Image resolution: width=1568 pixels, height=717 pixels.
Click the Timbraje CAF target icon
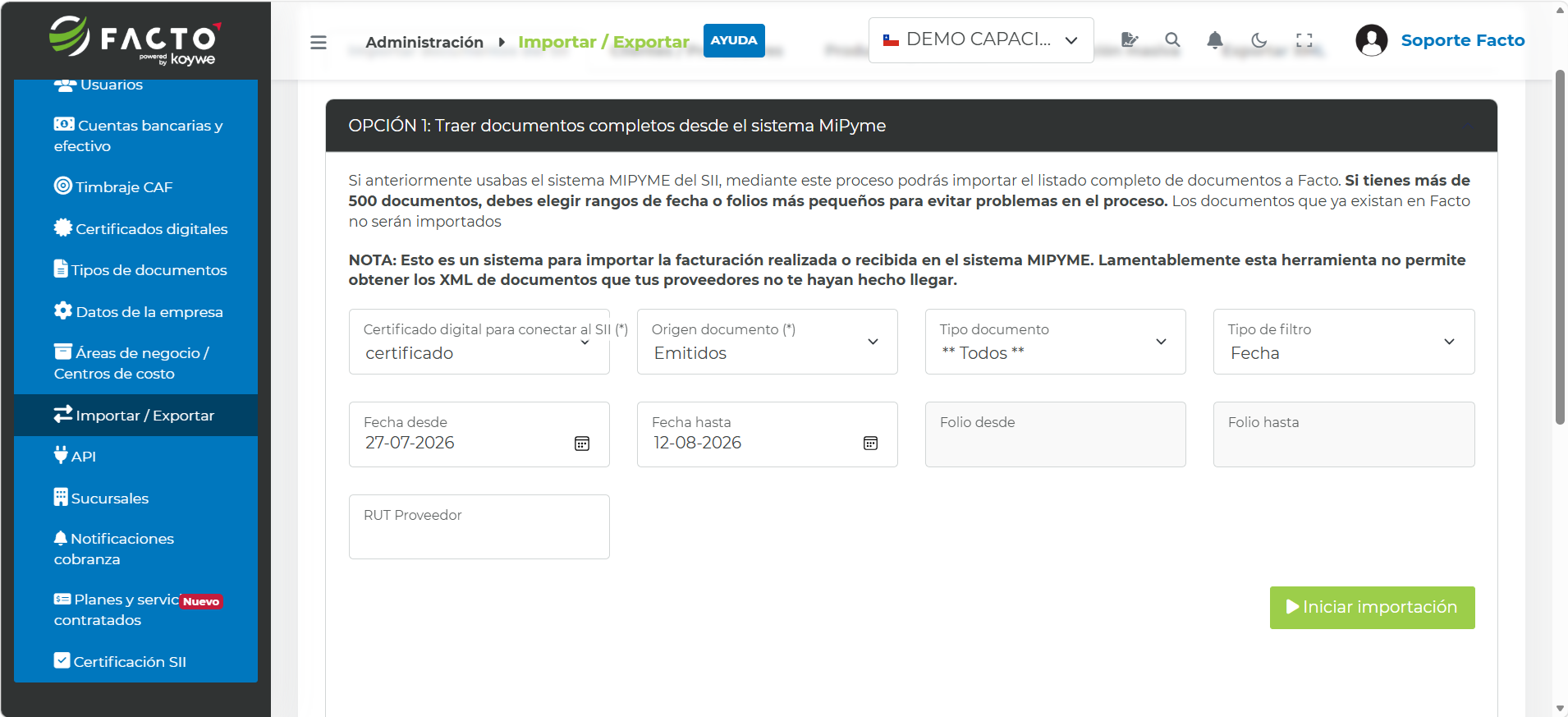[x=63, y=186]
